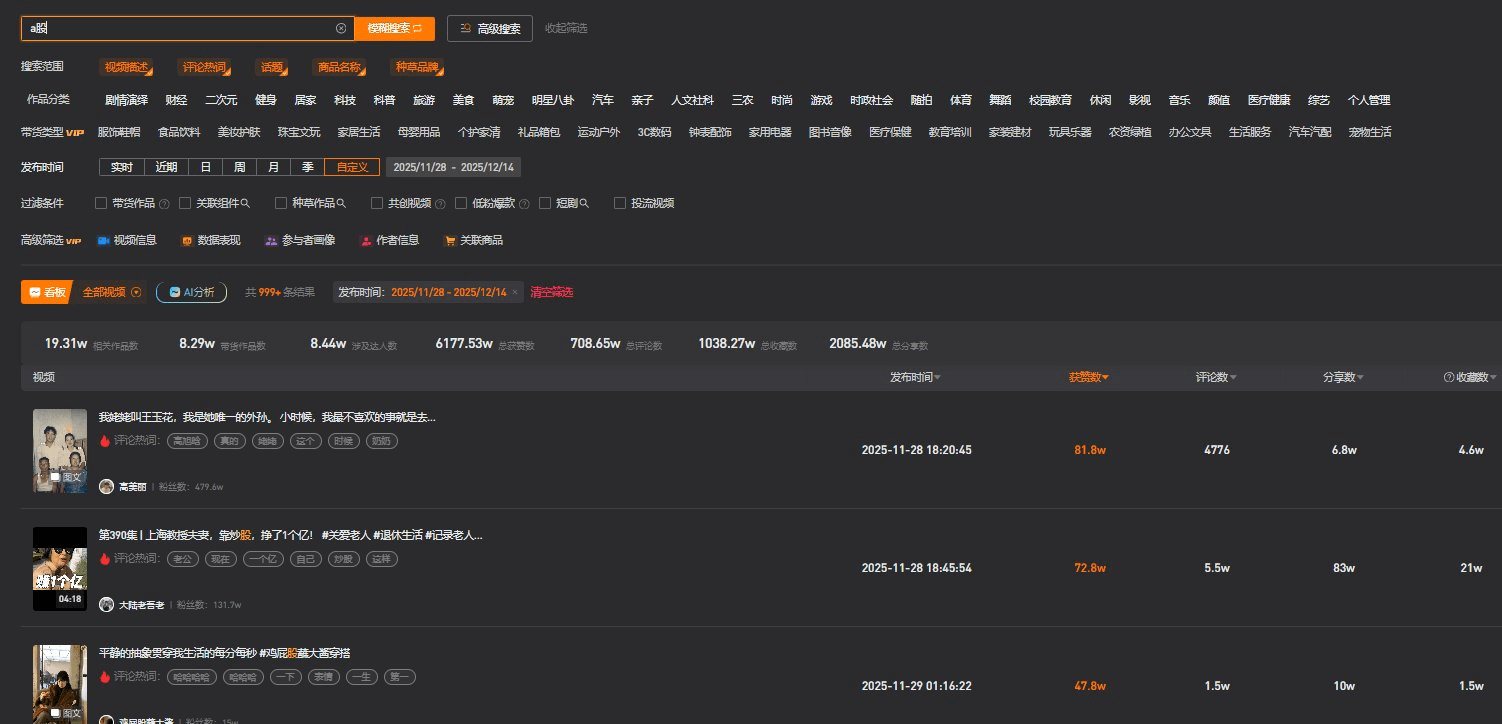Open the 高美丽 video thumbnail
This screenshot has height=724, width=1502.
[x=60, y=450]
